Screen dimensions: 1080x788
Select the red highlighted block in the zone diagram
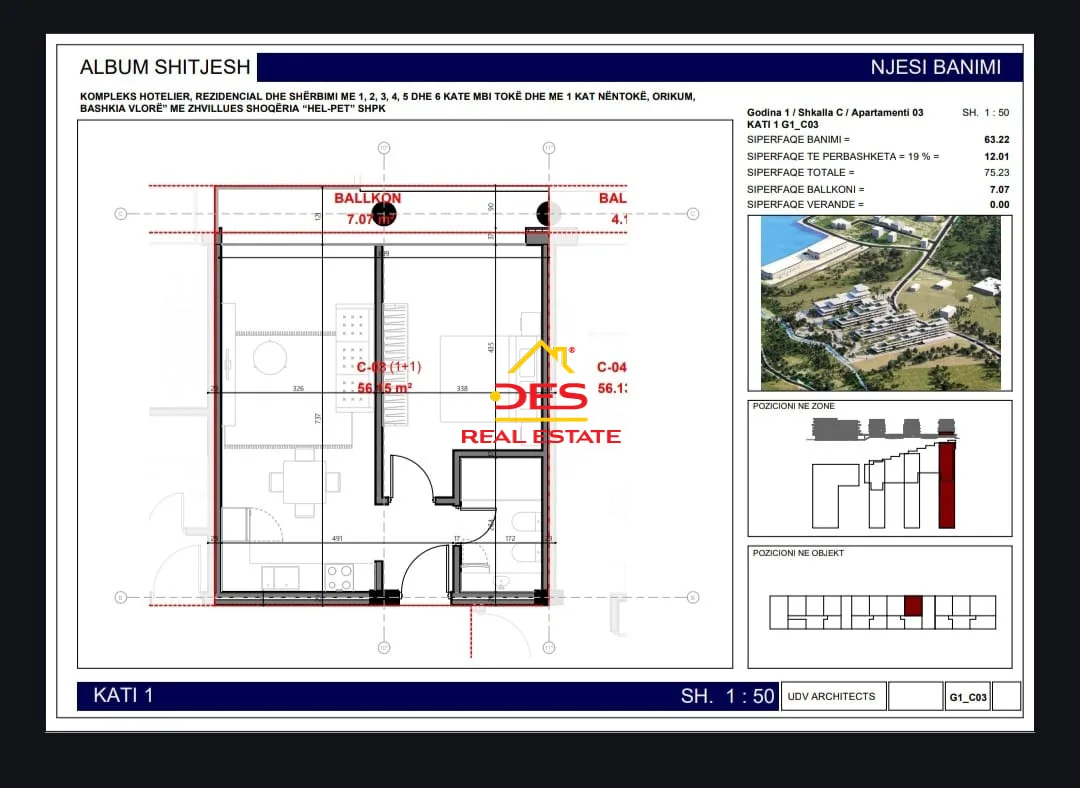947,485
